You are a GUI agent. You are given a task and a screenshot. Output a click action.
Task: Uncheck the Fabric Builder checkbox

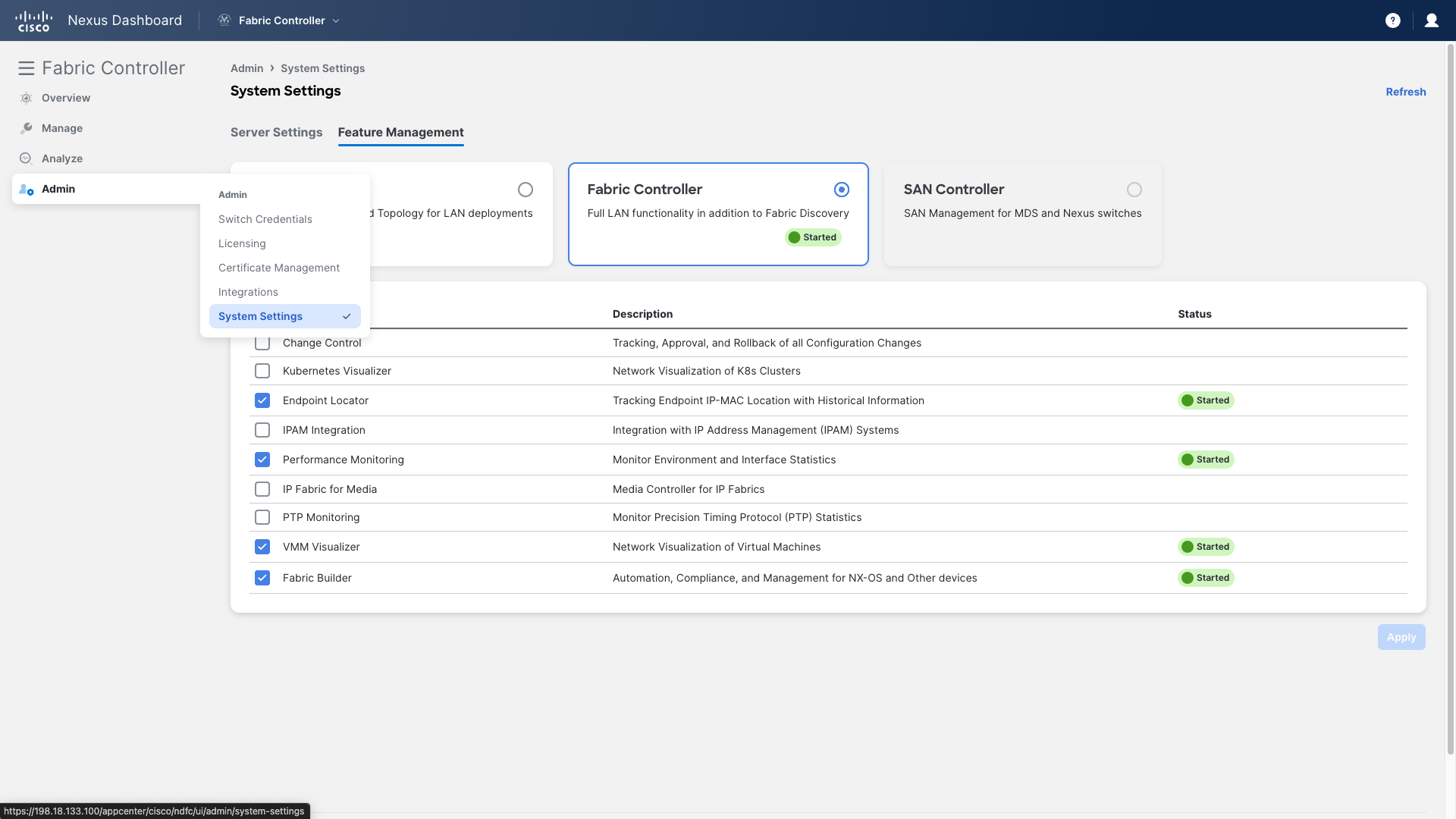[x=262, y=578]
